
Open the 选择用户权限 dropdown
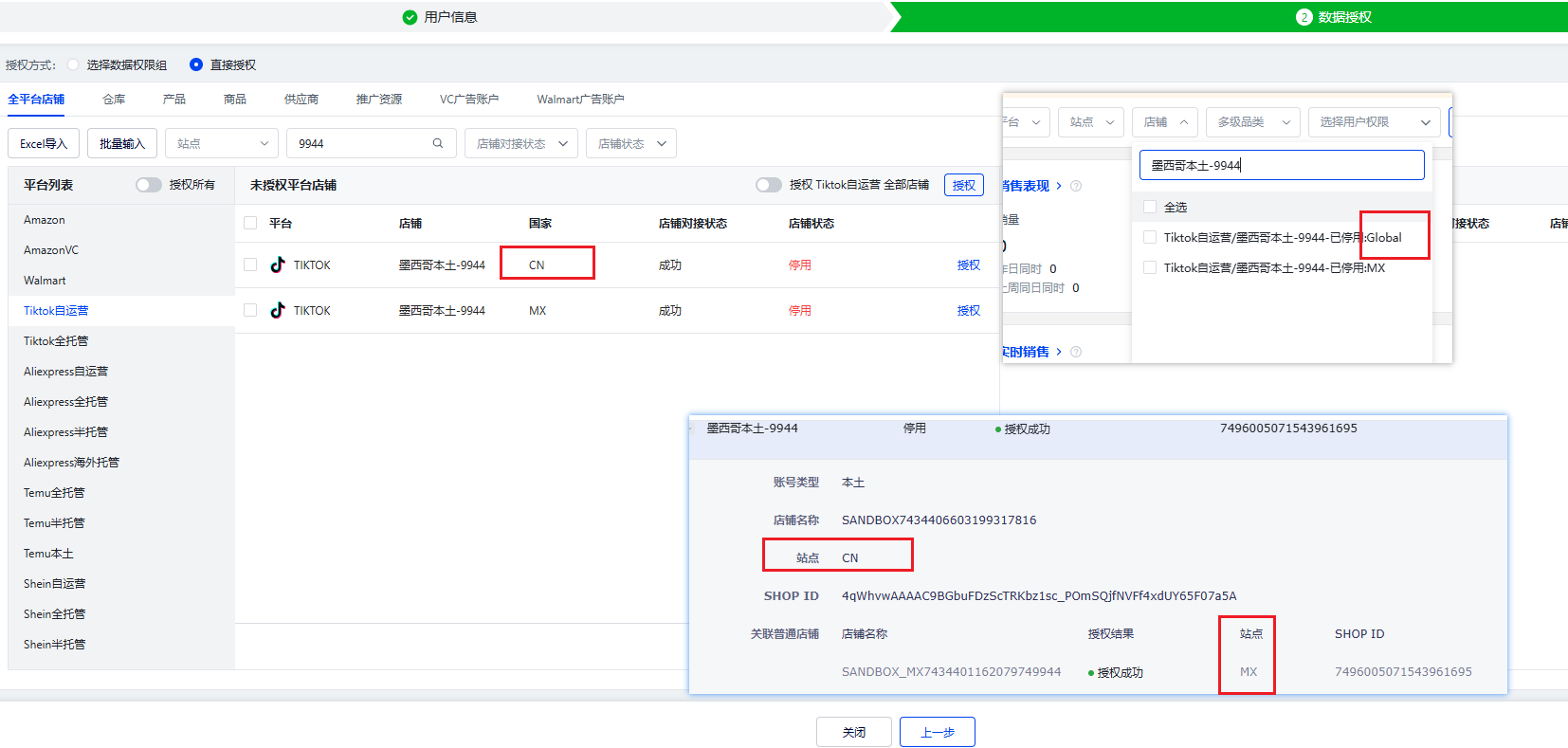[1375, 121]
